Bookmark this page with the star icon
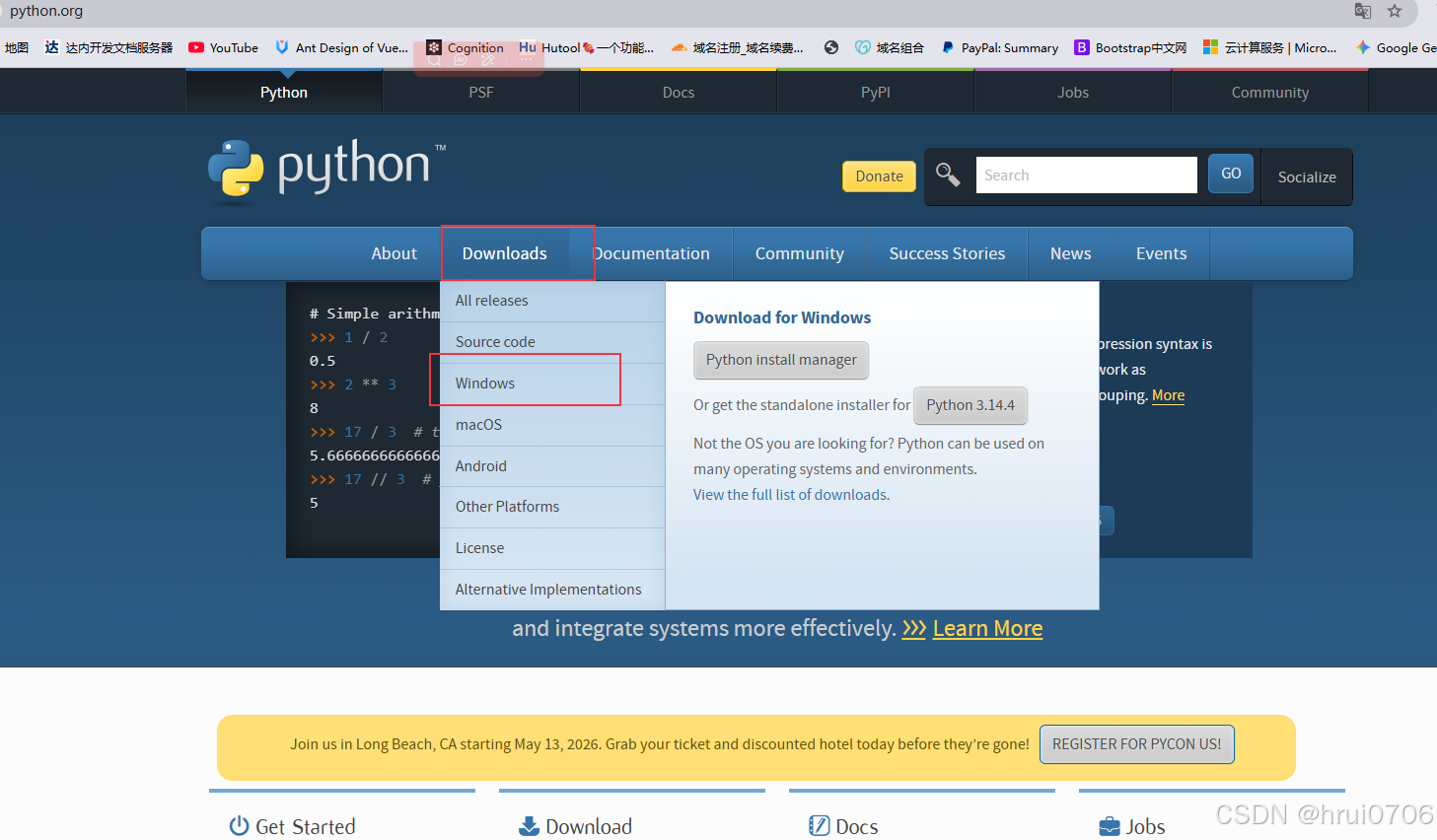This screenshot has width=1437, height=840. click(x=1395, y=11)
